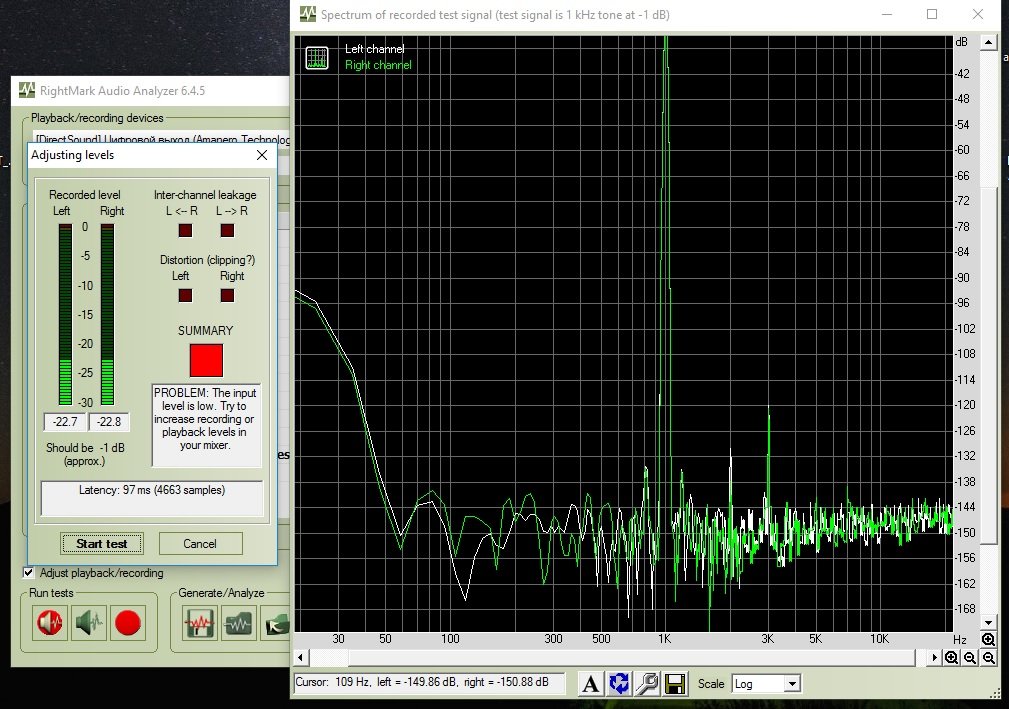Click the dB axis scroll-down arrow
The width and height of the screenshot is (1009, 709).
988,623
